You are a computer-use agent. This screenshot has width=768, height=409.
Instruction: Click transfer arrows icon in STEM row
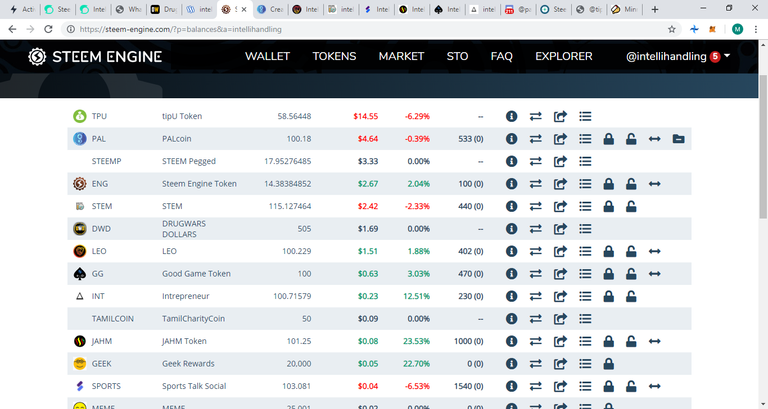click(x=535, y=206)
